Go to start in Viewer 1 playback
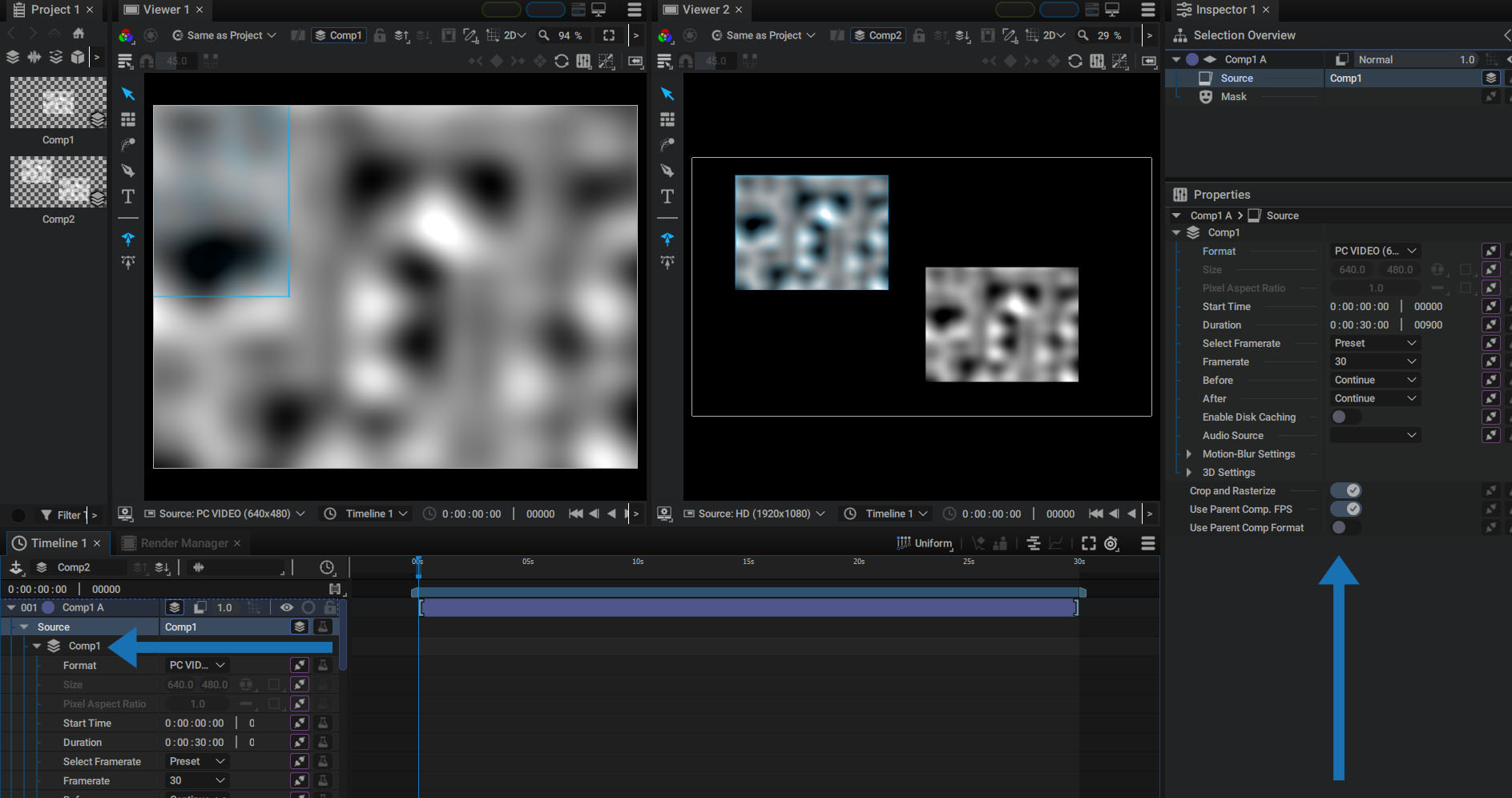1512x798 pixels. [576, 514]
